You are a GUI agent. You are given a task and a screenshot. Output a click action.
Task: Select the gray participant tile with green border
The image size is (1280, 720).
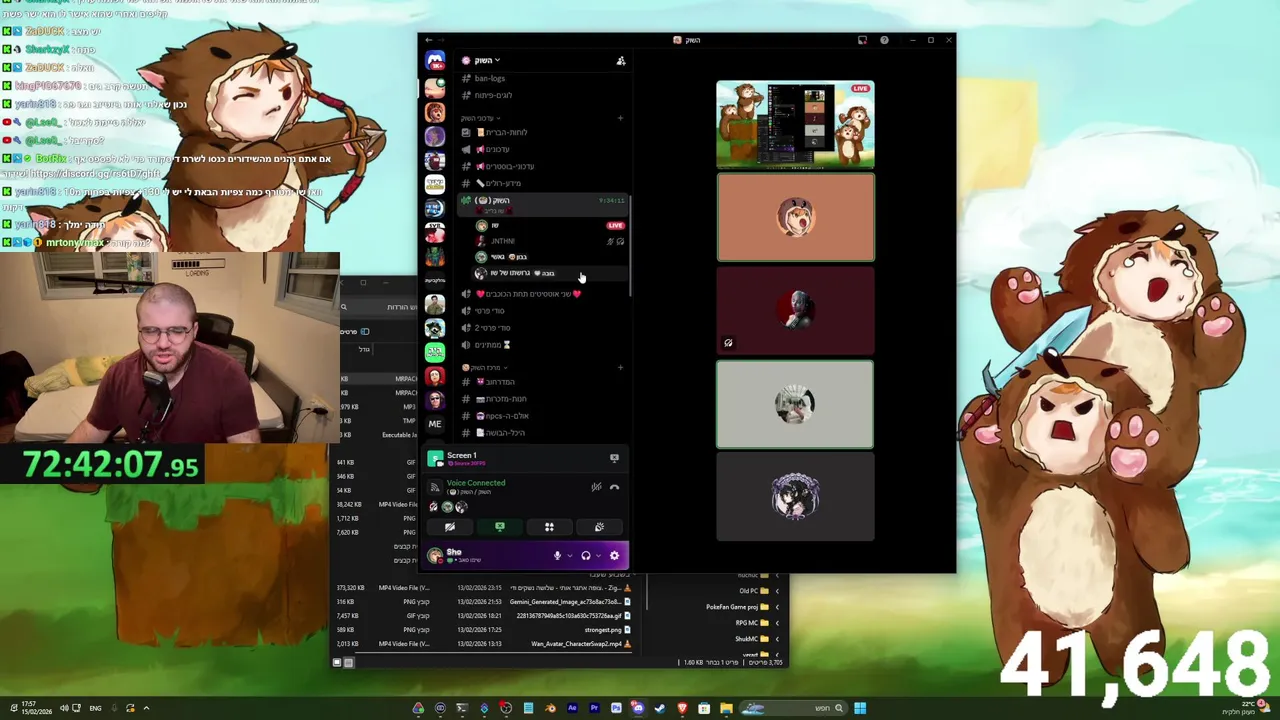[x=795, y=404]
